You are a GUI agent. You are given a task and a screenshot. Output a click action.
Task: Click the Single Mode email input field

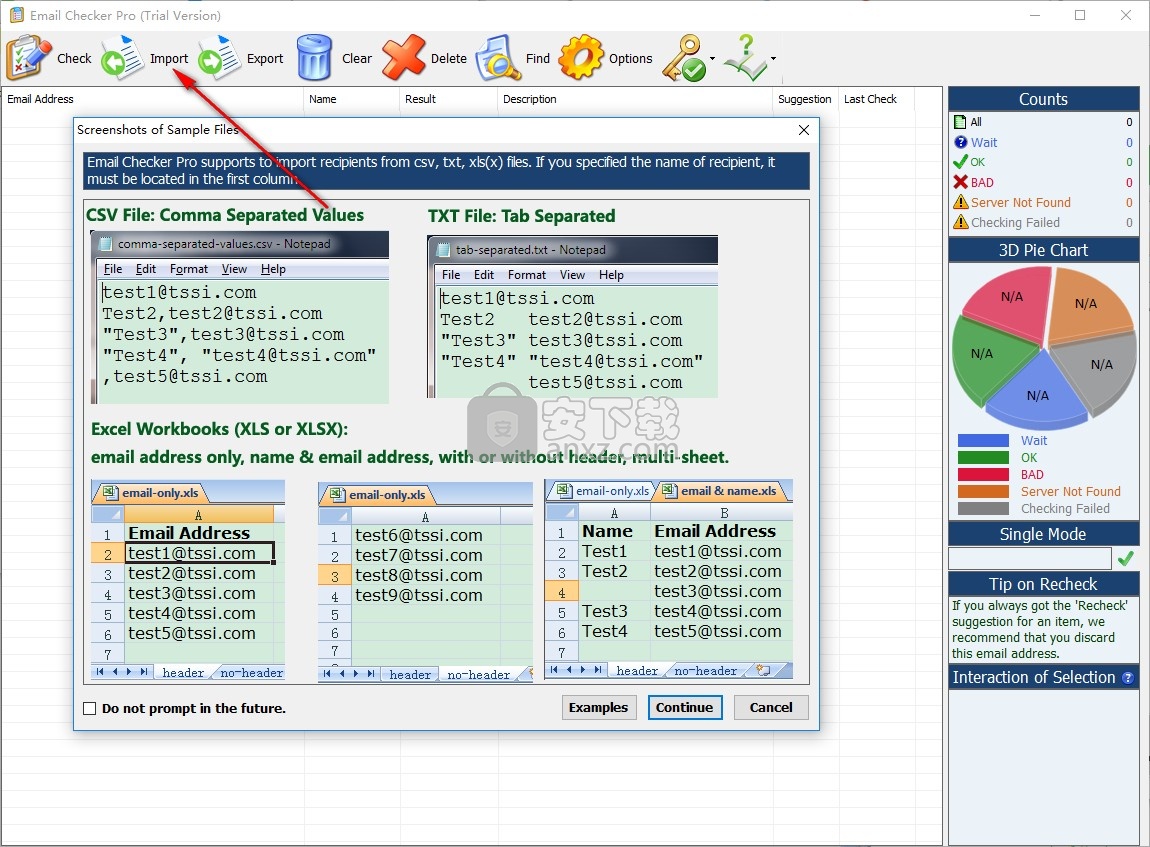click(1030, 559)
